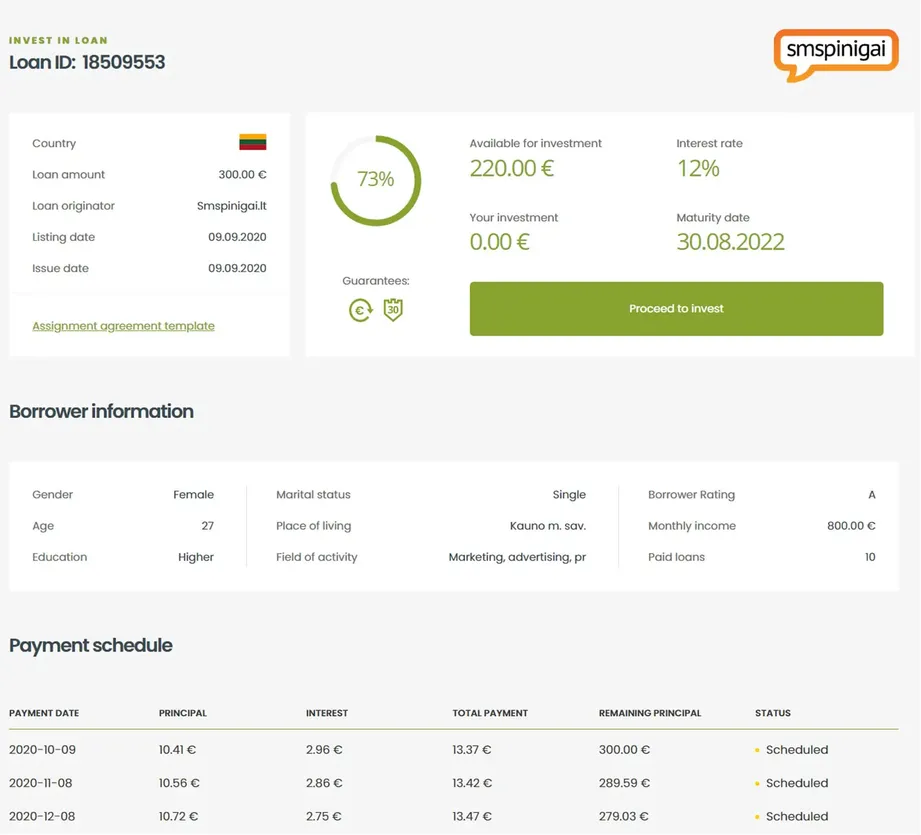The width and height of the screenshot is (921, 835).
Task: Click the 'Invest in loan' label
Action: point(58,41)
